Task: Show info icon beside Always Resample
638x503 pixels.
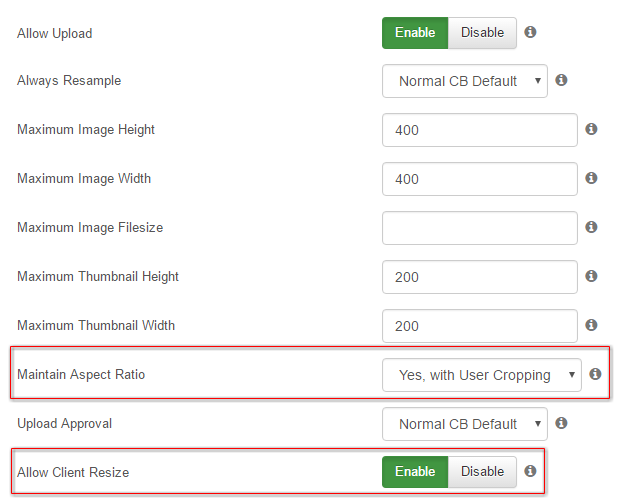Action: [x=561, y=80]
